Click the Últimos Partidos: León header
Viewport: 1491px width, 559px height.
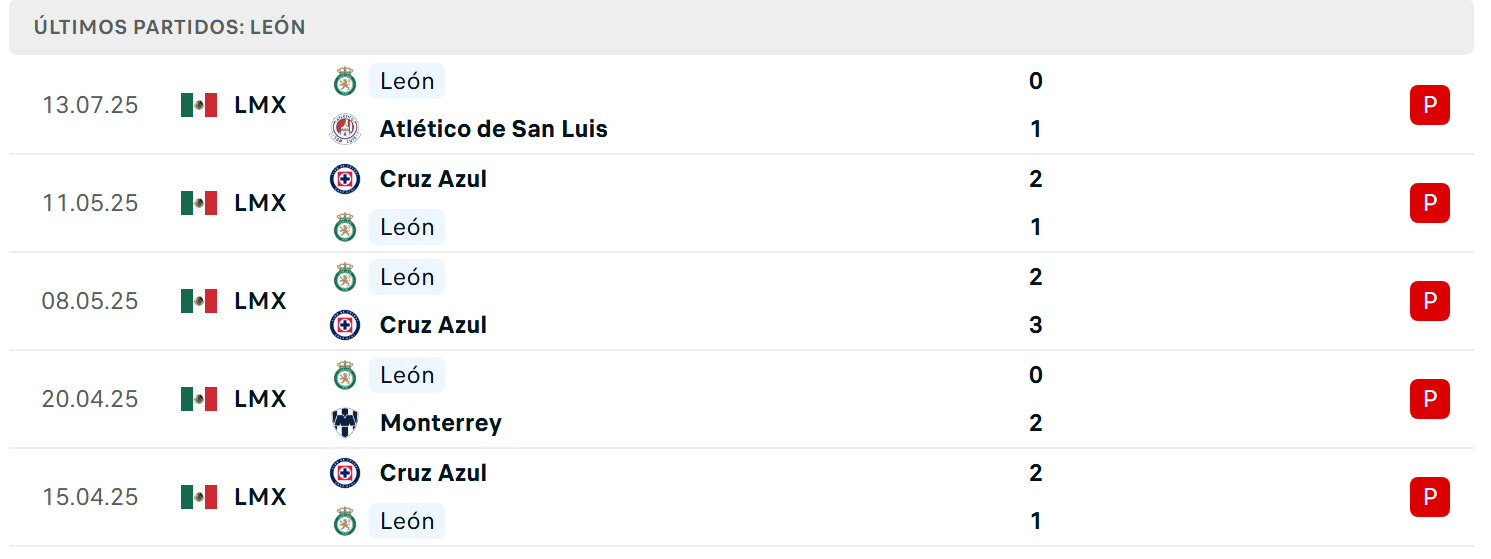pos(170,27)
